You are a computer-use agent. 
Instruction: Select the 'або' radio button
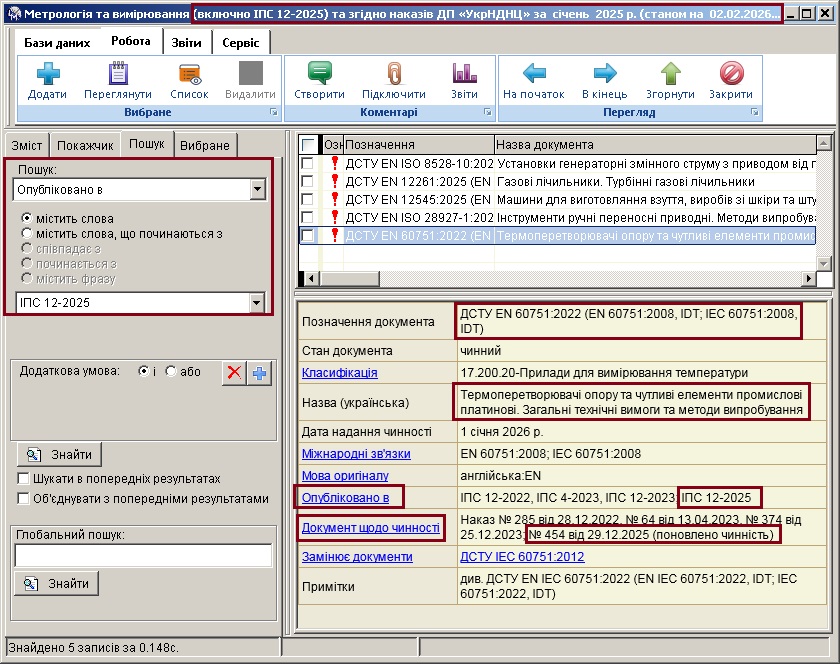171,371
